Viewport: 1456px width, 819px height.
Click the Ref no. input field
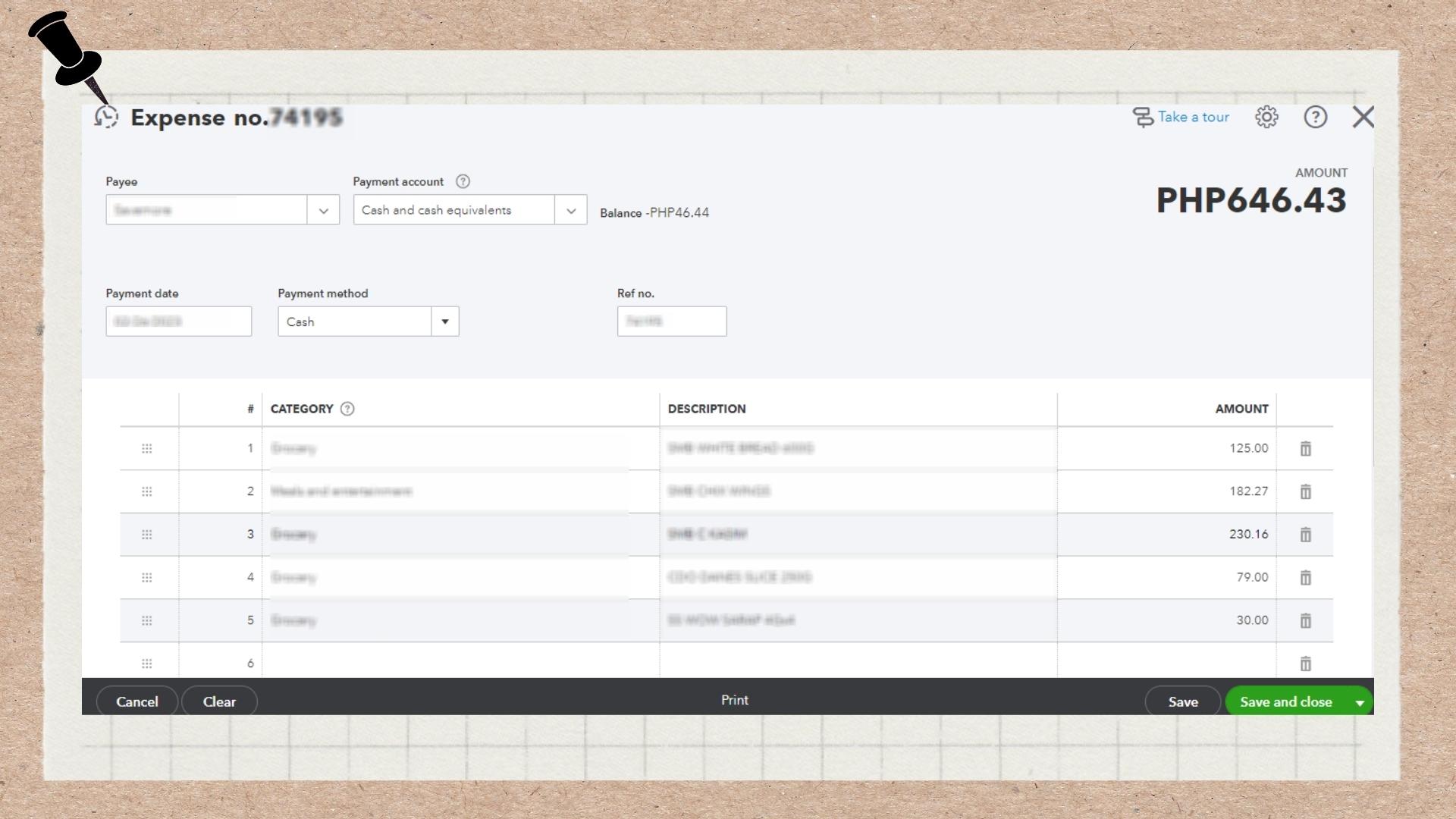pyautogui.click(x=672, y=322)
